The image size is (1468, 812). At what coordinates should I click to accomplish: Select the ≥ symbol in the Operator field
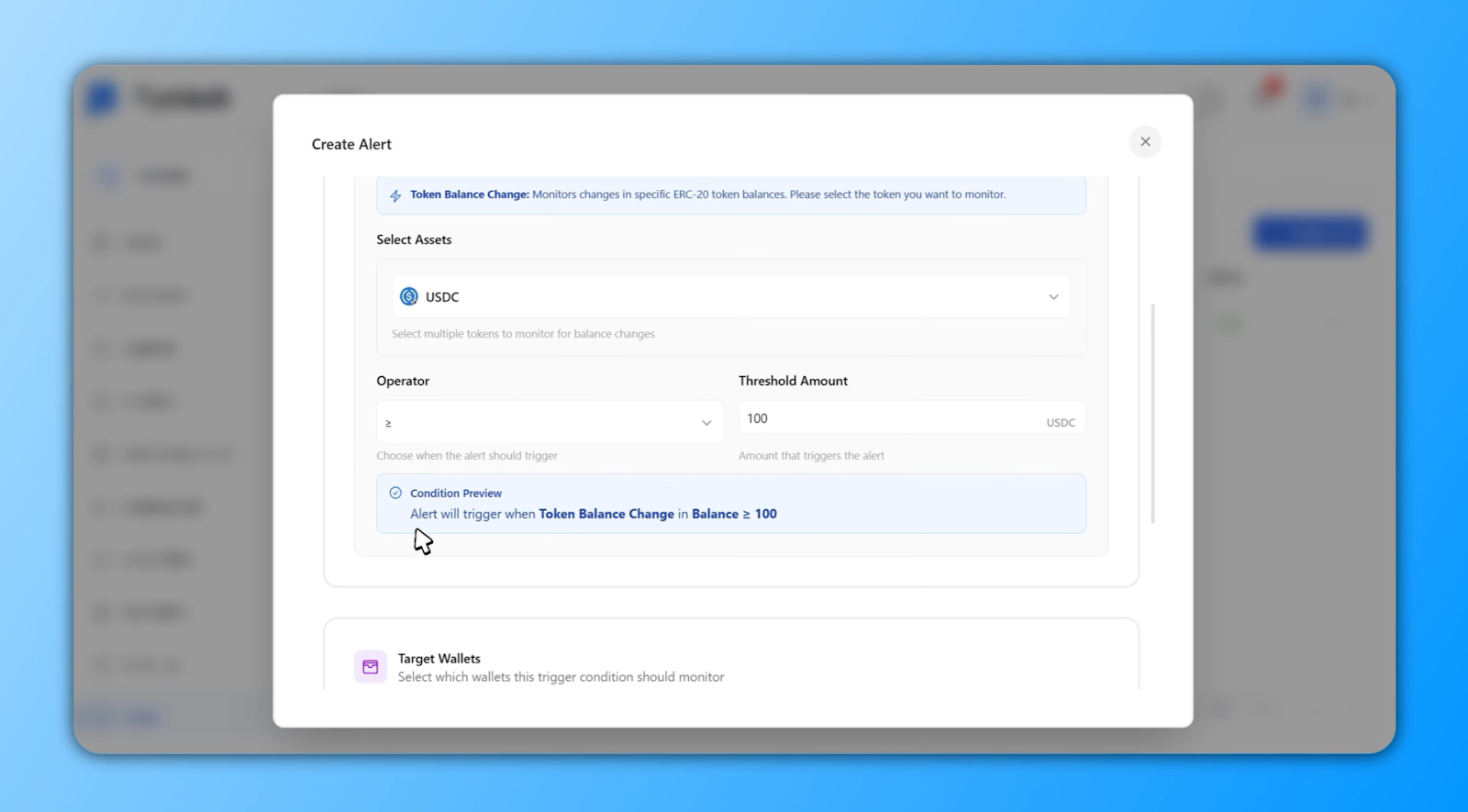pos(388,423)
